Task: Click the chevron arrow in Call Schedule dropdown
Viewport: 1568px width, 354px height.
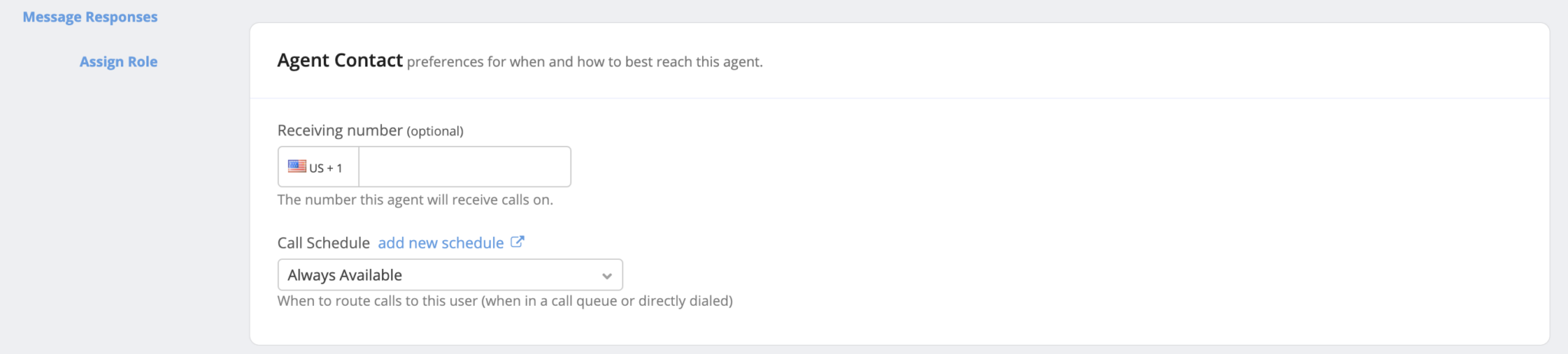Action: (x=606, y=276)
